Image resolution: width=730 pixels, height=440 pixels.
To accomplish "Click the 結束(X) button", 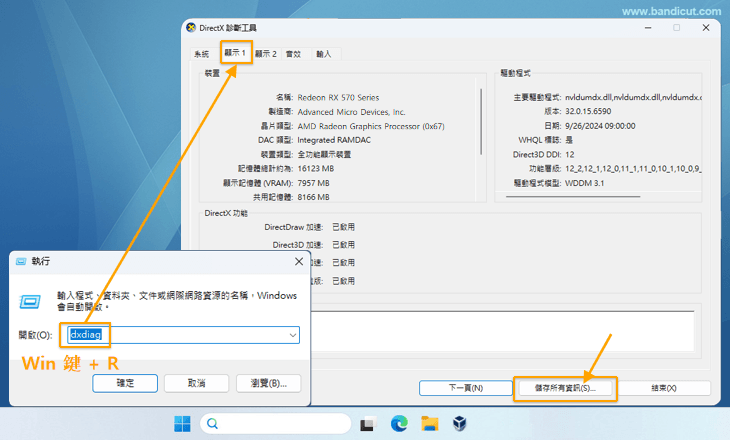I will point(664,388).
